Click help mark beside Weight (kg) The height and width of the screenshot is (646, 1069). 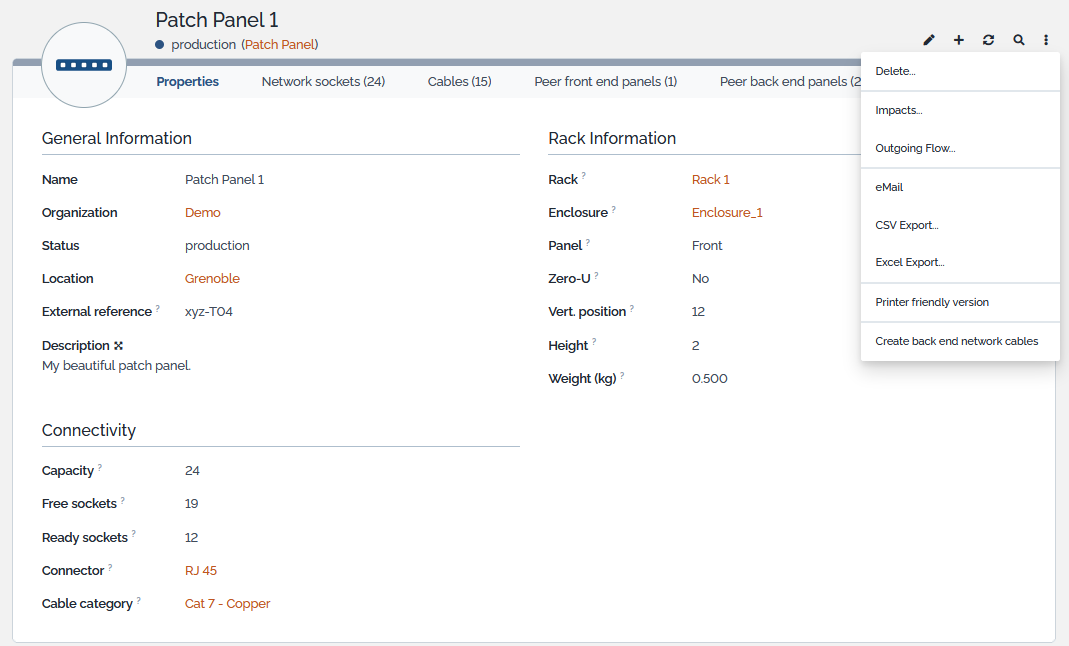[622, 376]
